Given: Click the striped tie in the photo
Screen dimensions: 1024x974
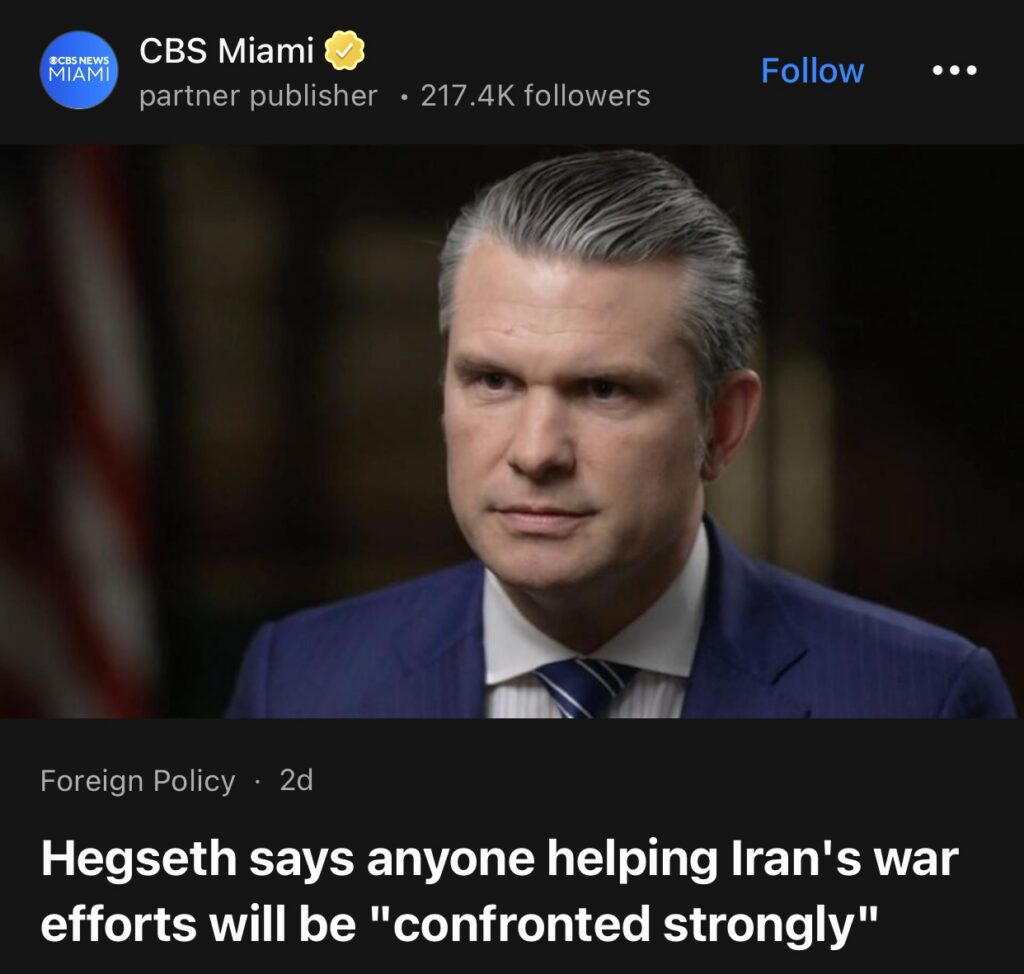Looking at the screenshot, I should [x=581, y=688].
